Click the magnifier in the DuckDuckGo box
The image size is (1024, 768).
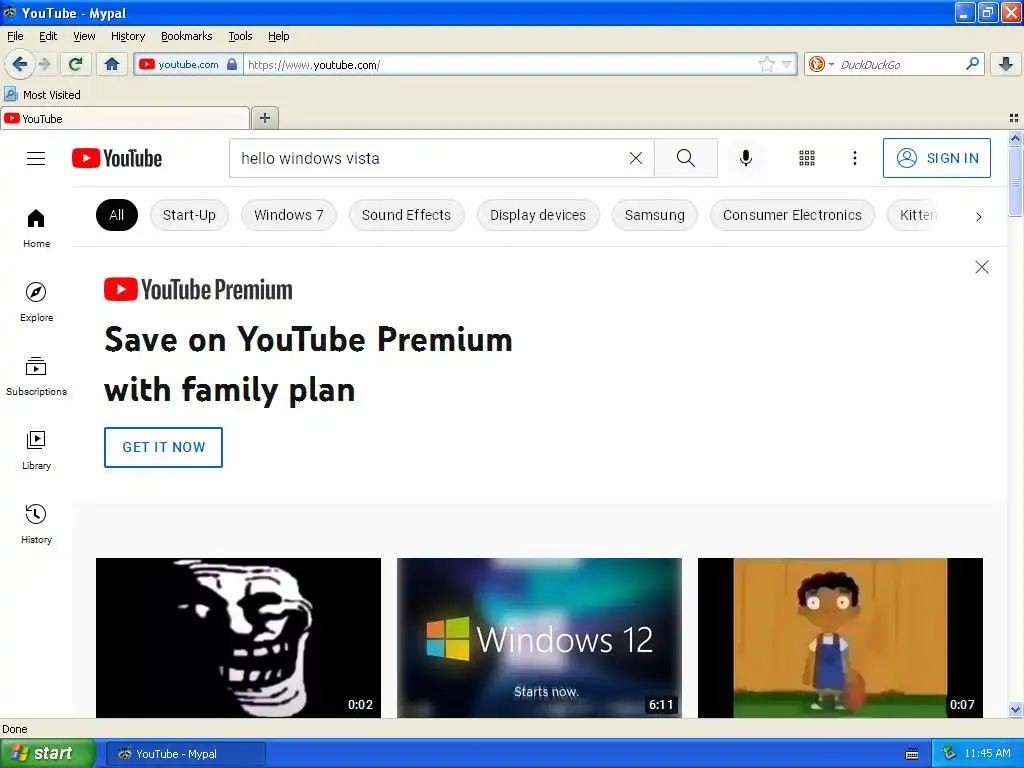[972, 63]
